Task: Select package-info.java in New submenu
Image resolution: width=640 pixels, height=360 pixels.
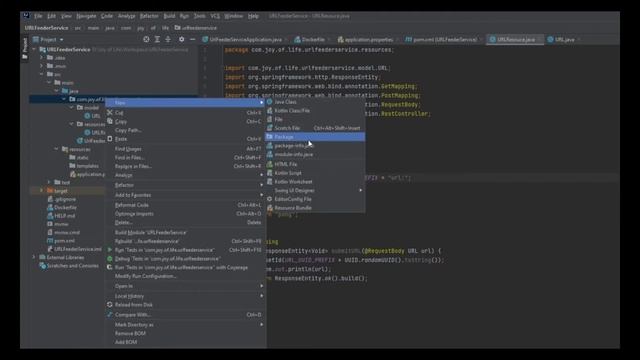Action: point(315,146)
